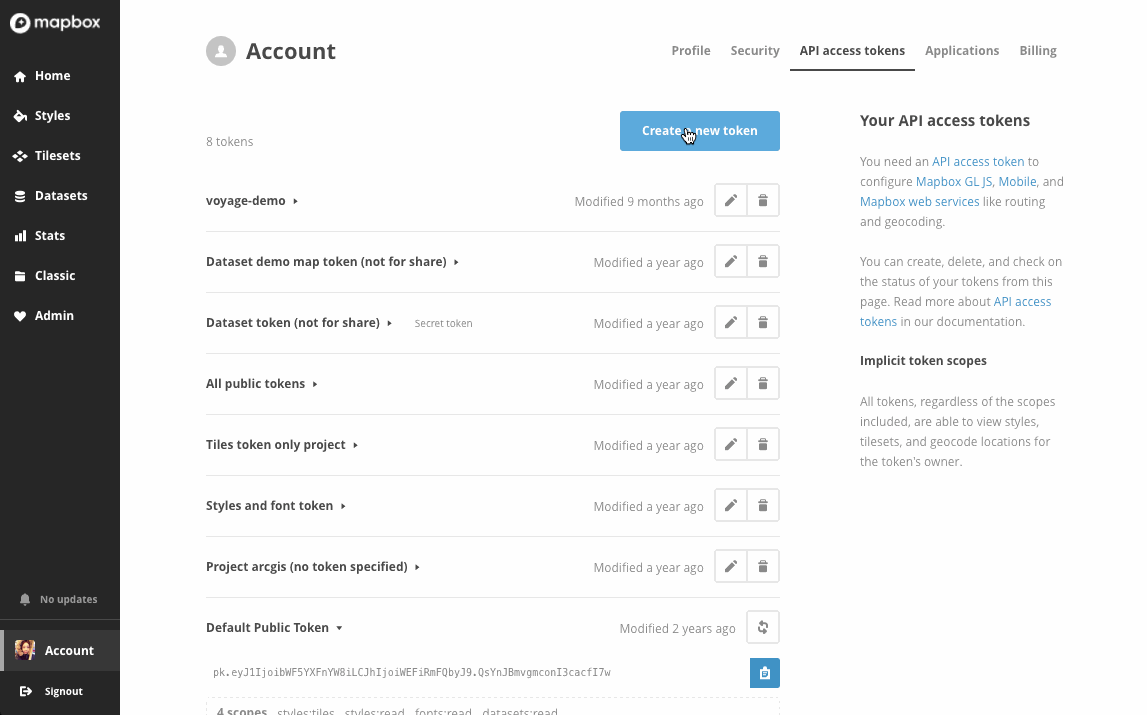The width and height of the screenshot is (1147, 715).
Task: Delete Styles and font token
Action: pyautogui.click(x=763, y=506)
